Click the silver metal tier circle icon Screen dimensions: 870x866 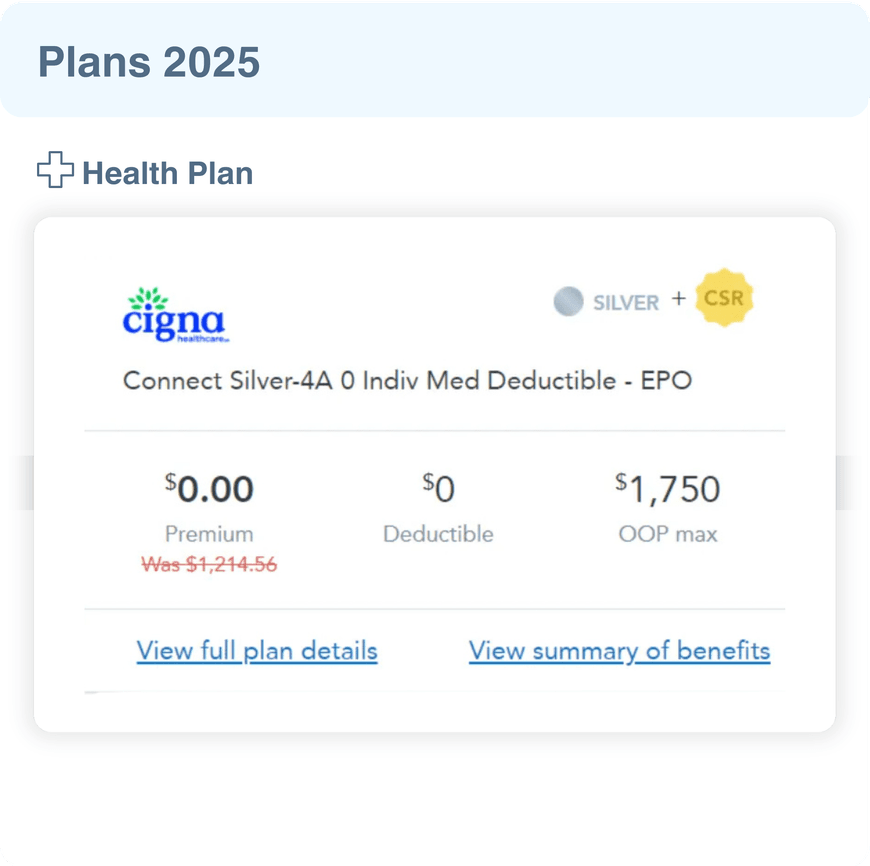(568, 301)
